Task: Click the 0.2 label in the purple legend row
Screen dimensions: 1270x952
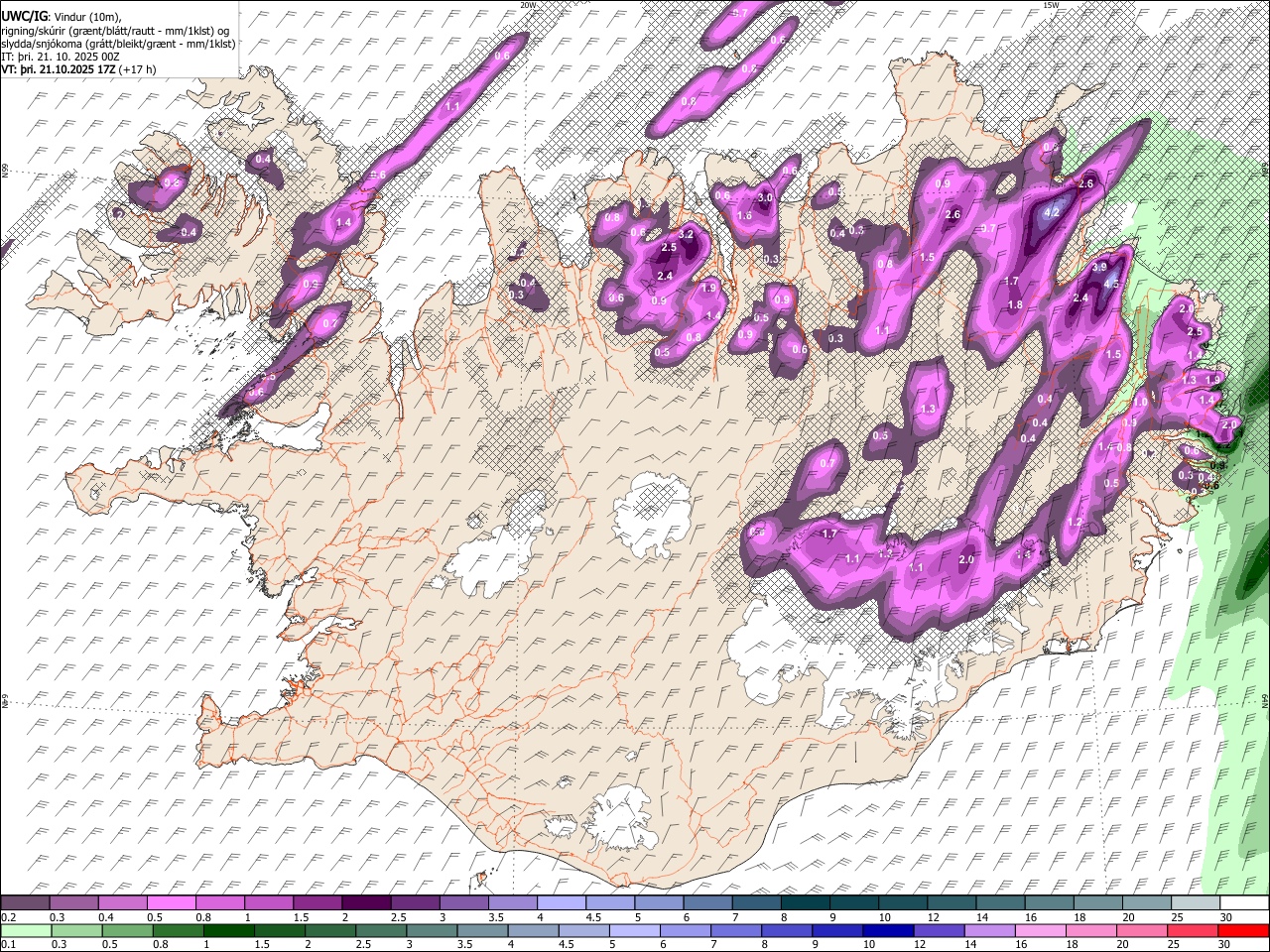Action: coord(7,917)
